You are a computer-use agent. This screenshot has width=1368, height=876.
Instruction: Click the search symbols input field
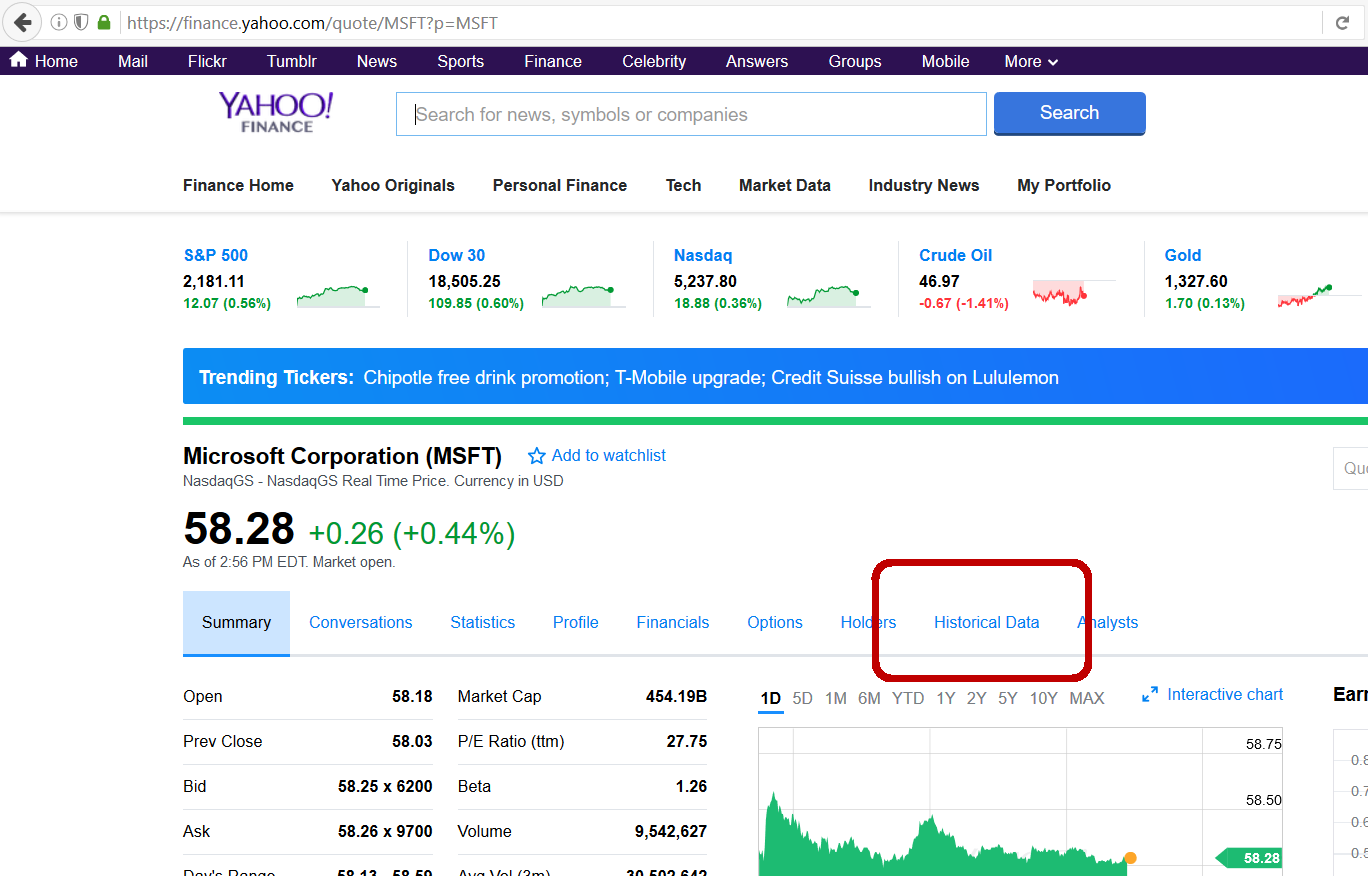tap(690, 113)
